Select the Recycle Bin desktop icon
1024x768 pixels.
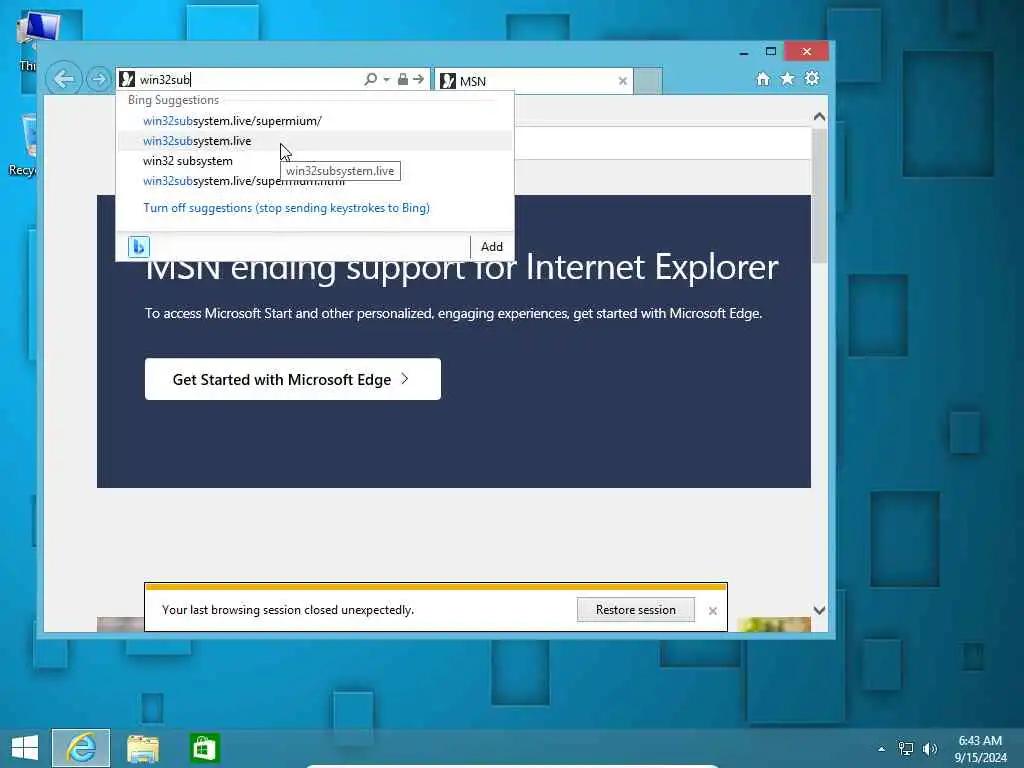point(23,146)
